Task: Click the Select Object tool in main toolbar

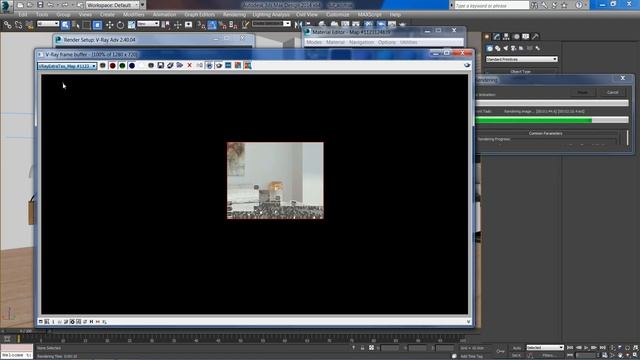Action: click(x=65, y=25)
